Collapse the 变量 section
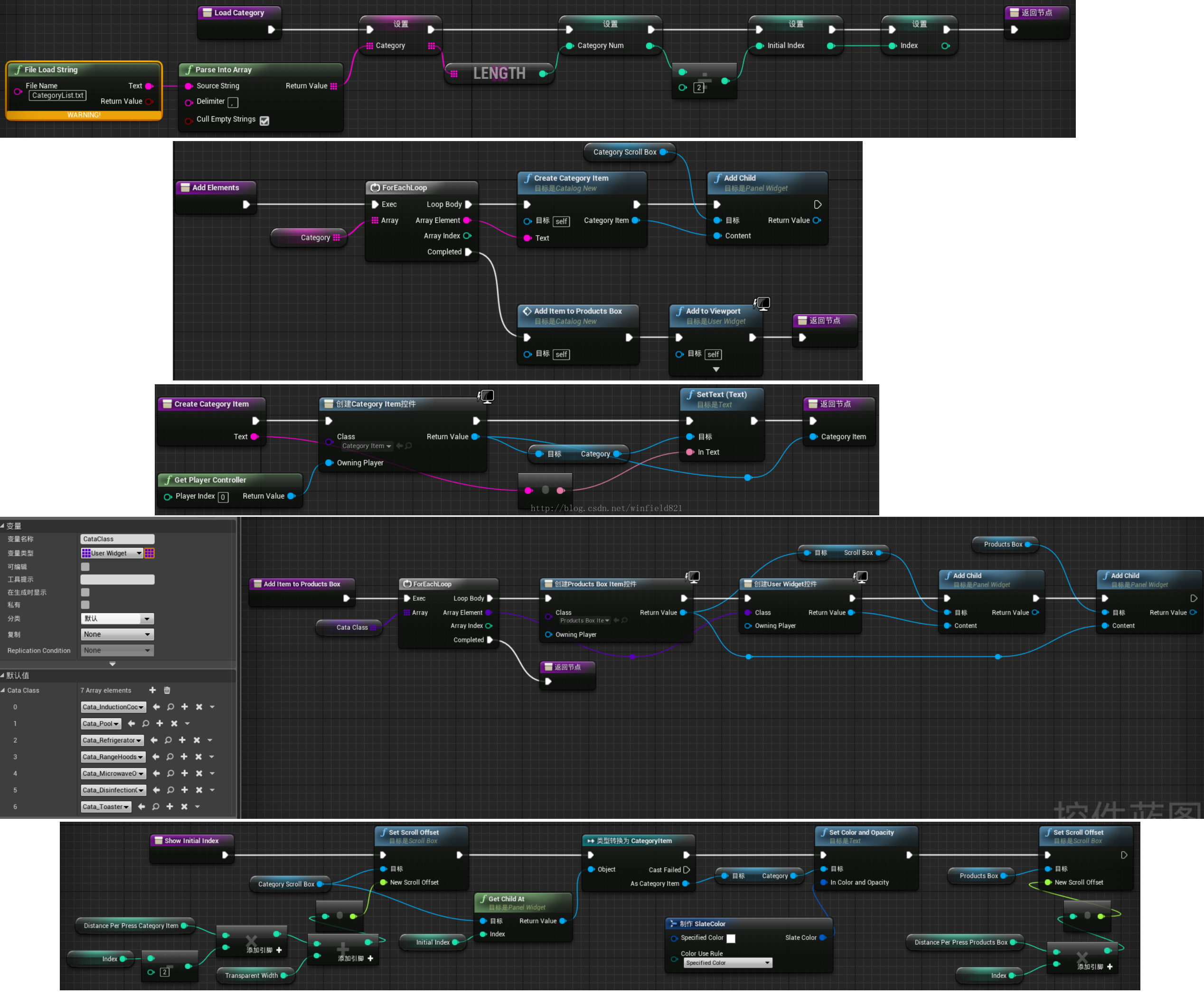 [x=3, y=525]
